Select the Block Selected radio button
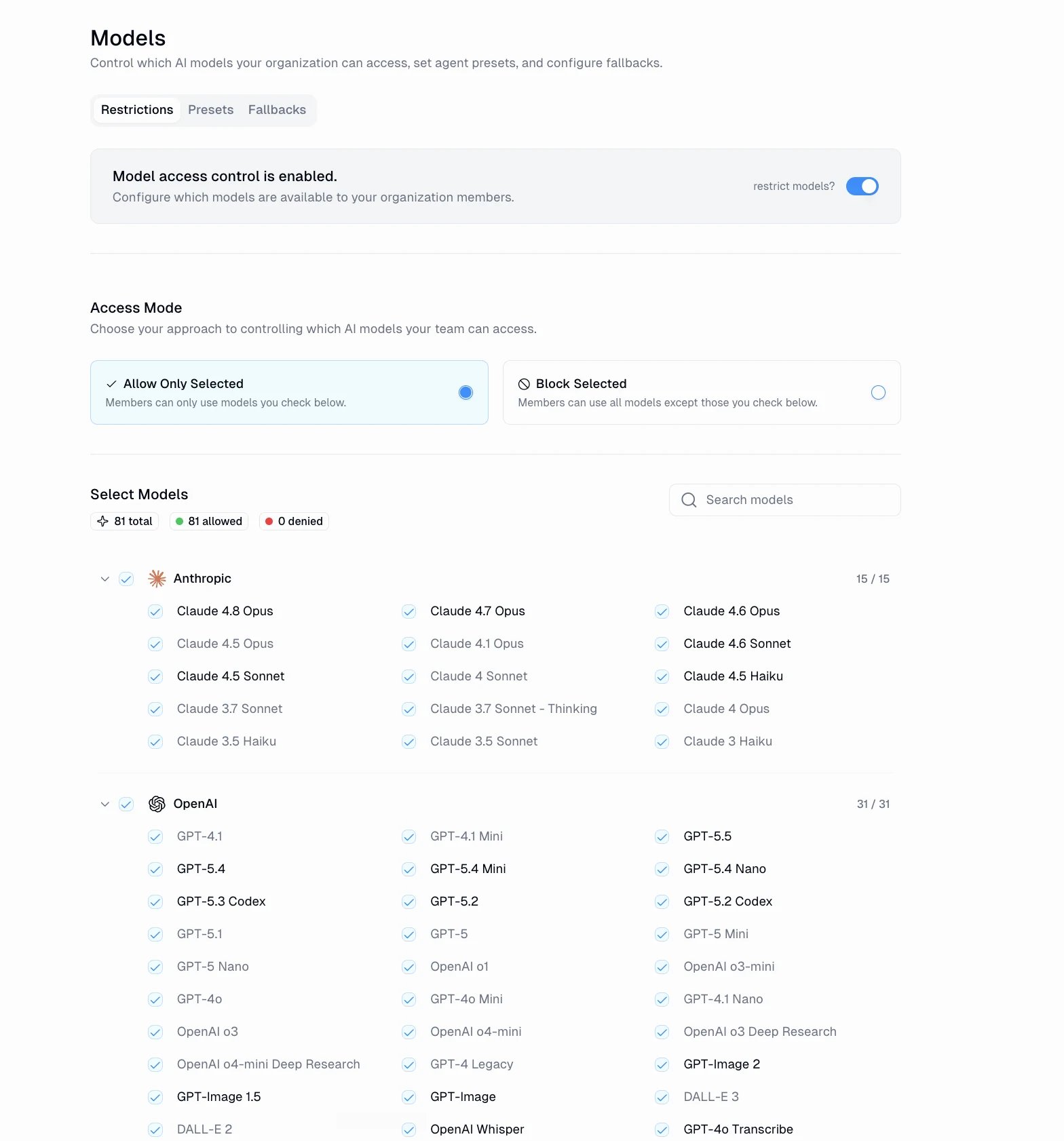1064x1141 pixels. point(878,392)
